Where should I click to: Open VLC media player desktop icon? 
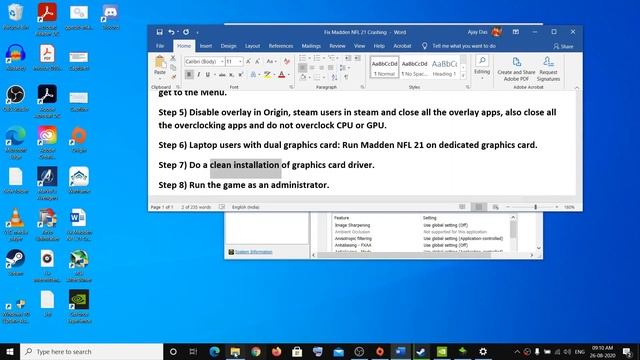[16, 224]
